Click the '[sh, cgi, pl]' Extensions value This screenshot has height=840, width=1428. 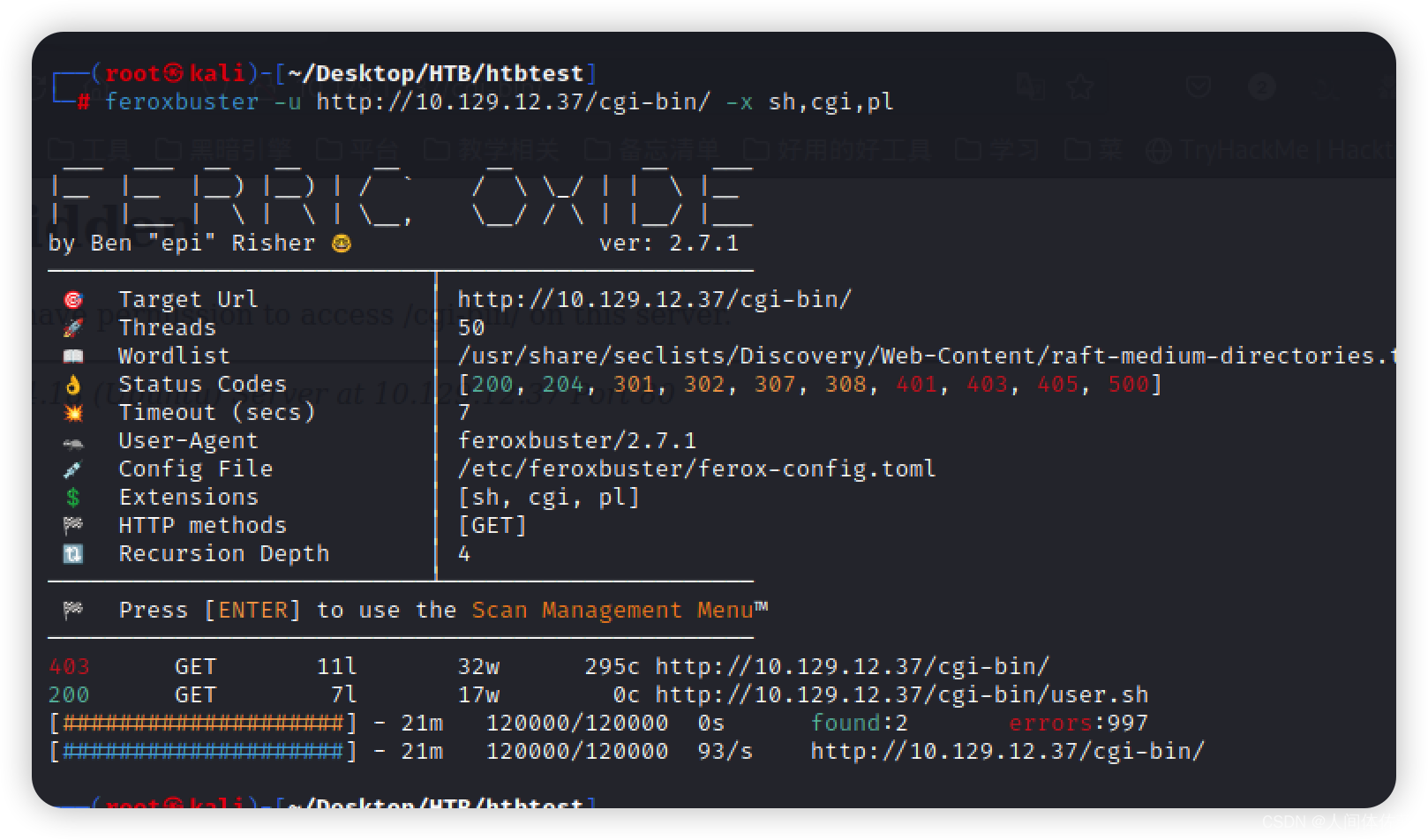(549, 498)
